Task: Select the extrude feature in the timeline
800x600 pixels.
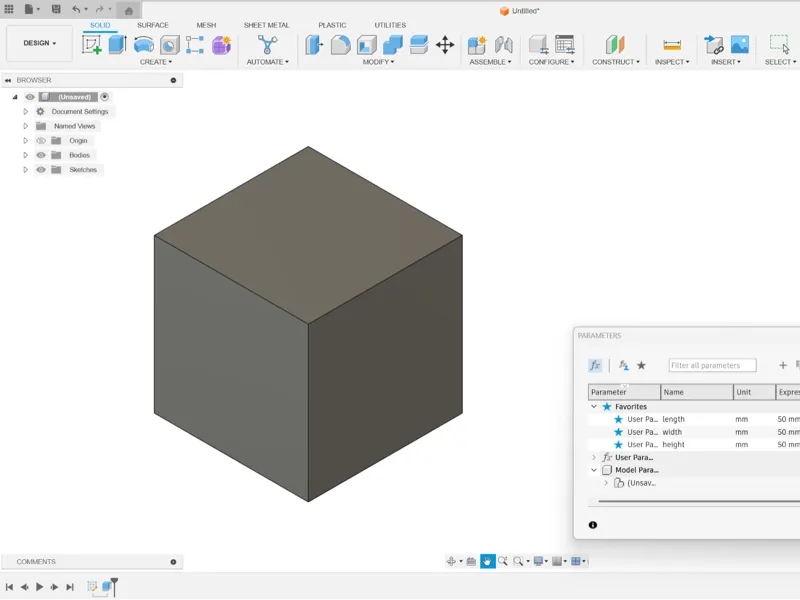Action: tap(107, 587)
